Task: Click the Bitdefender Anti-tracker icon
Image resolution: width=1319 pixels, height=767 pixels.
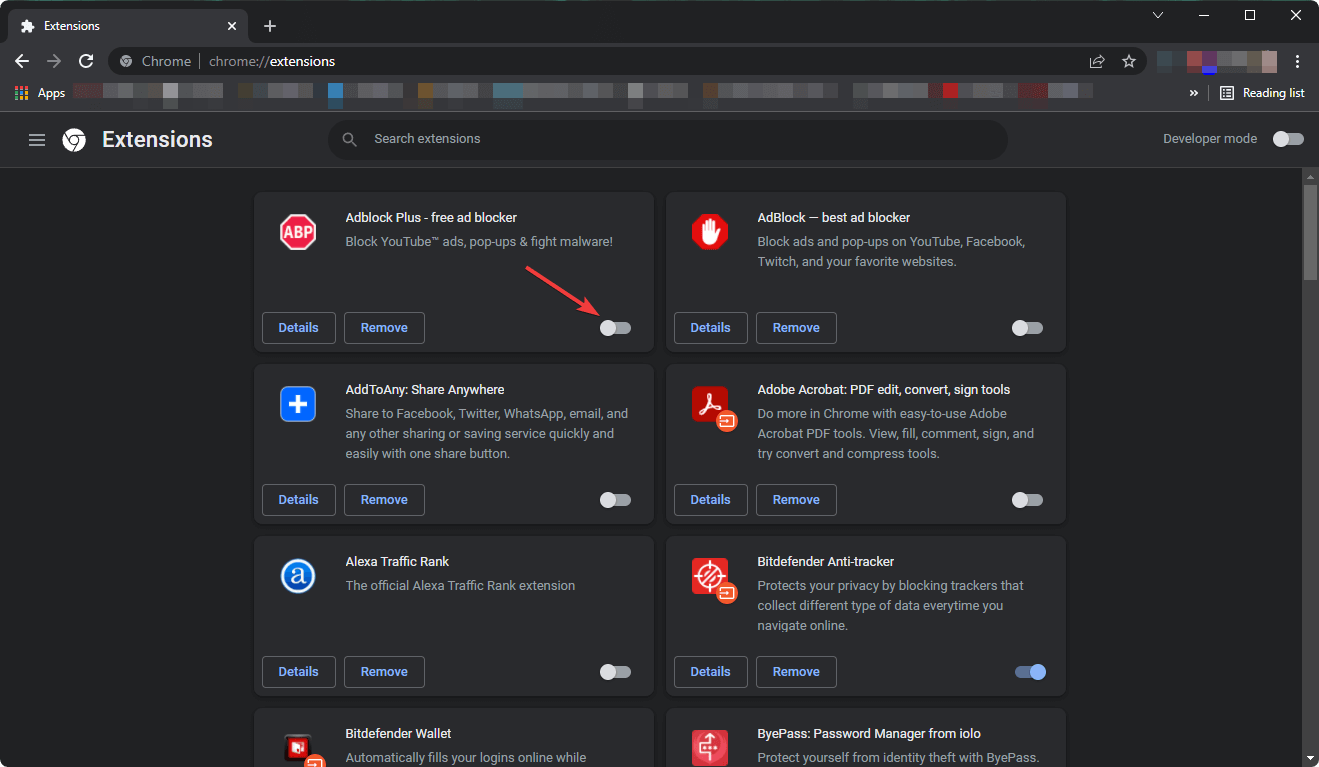Action: 714,580
